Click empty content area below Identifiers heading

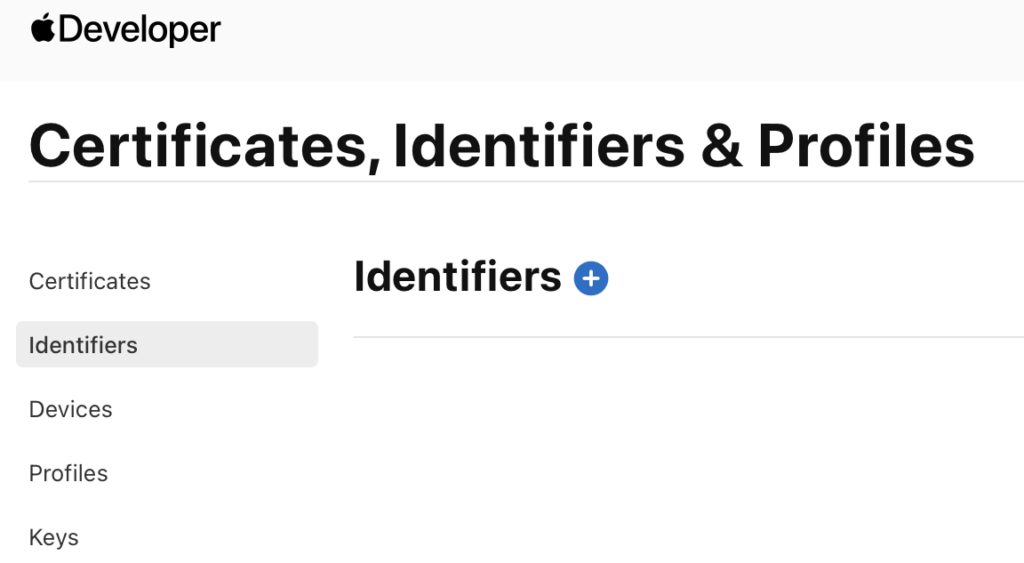click(x=680, y=450)
